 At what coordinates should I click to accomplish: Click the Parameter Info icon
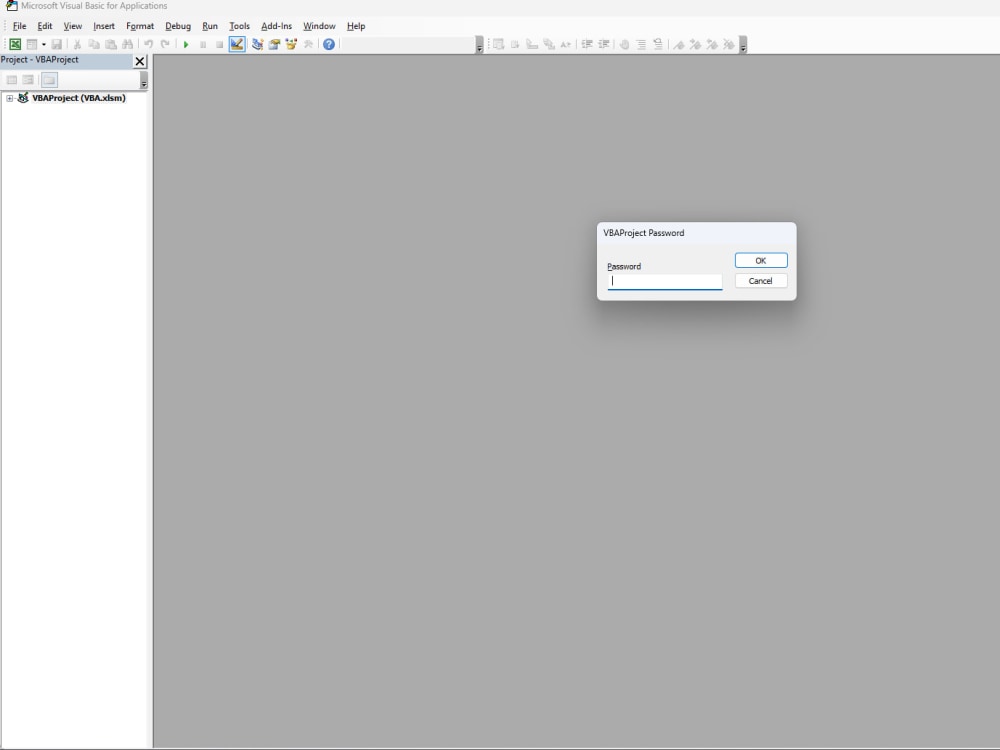pyautogui.click(x=548, y=44)
